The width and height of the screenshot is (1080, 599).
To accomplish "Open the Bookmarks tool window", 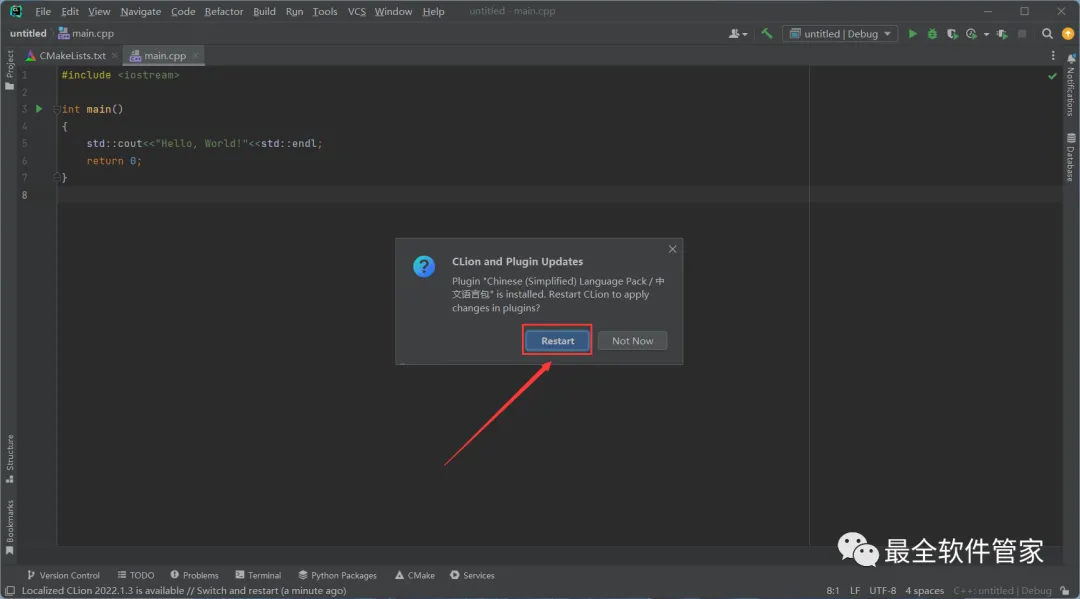I will 10,527.
